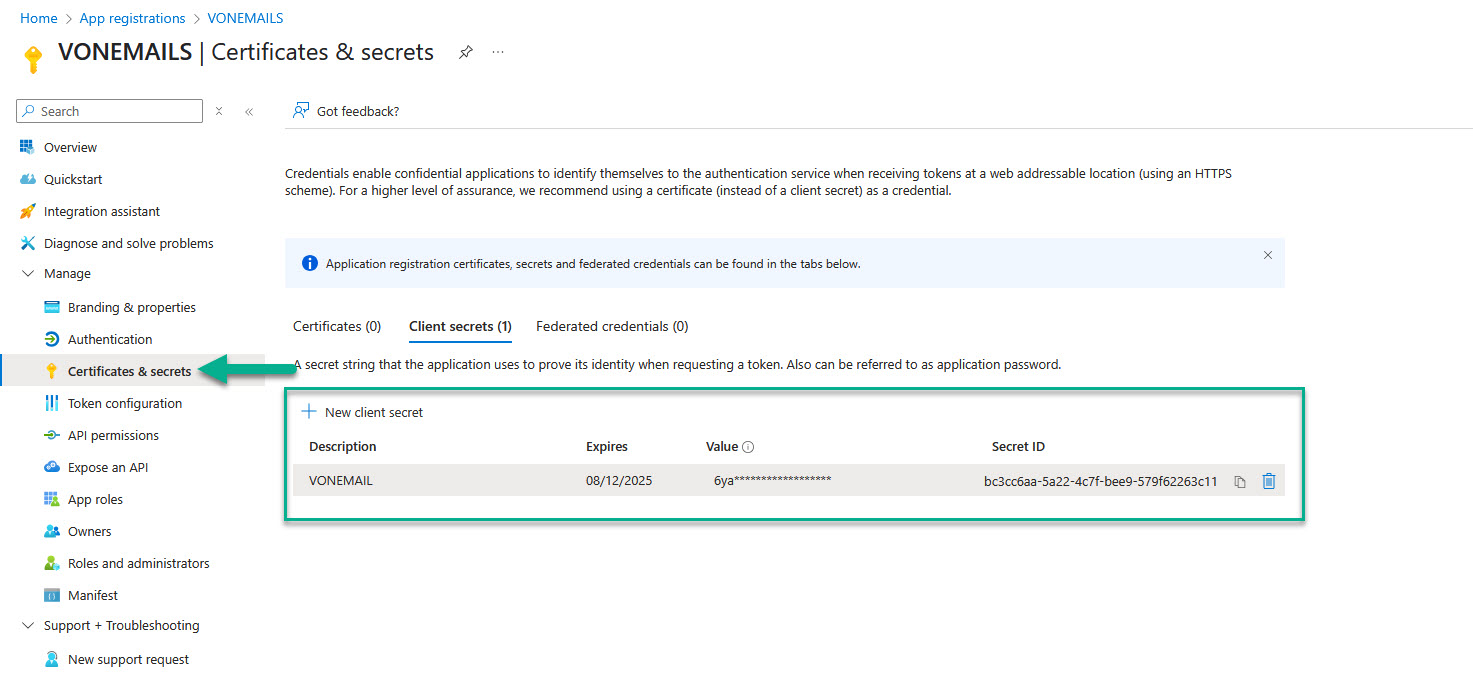Click the Roles and administrators icon
The height and width of the screenshot is (688, 1473).
[52, 563]
